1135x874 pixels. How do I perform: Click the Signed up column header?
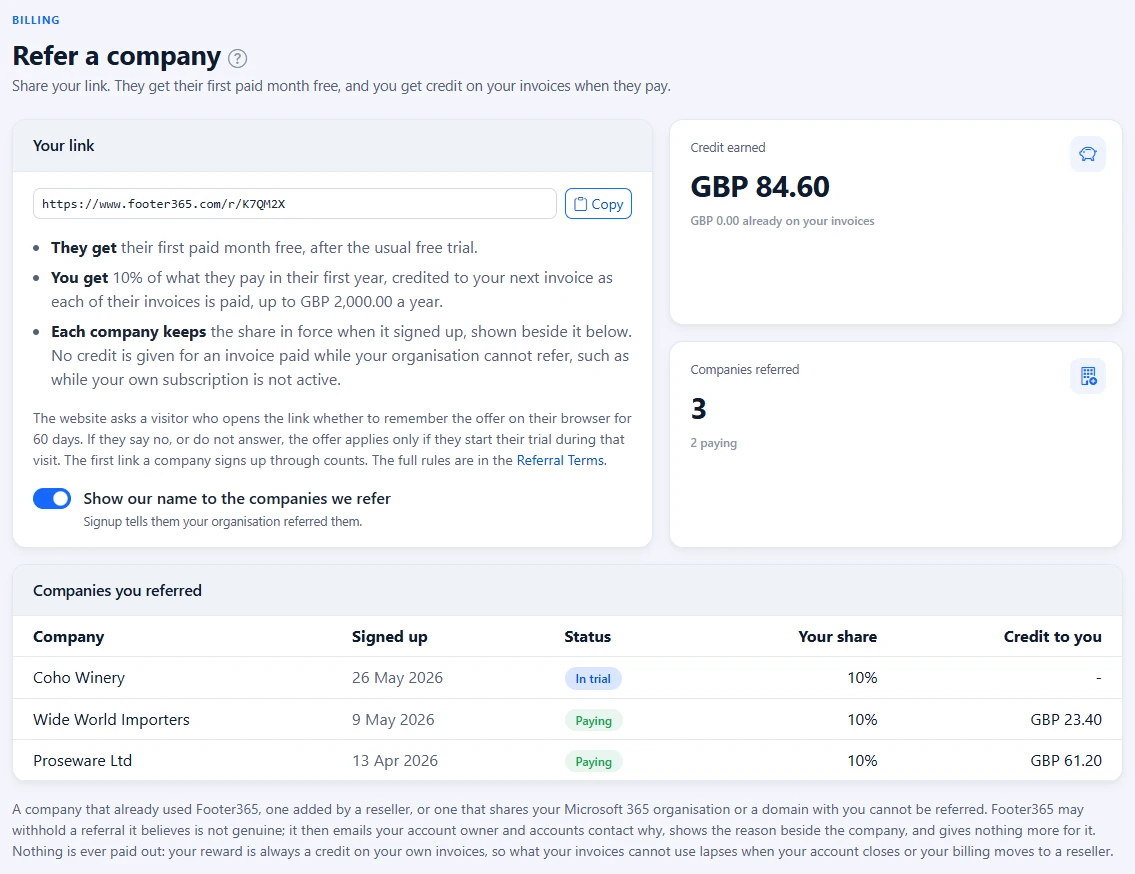[389, 636]
